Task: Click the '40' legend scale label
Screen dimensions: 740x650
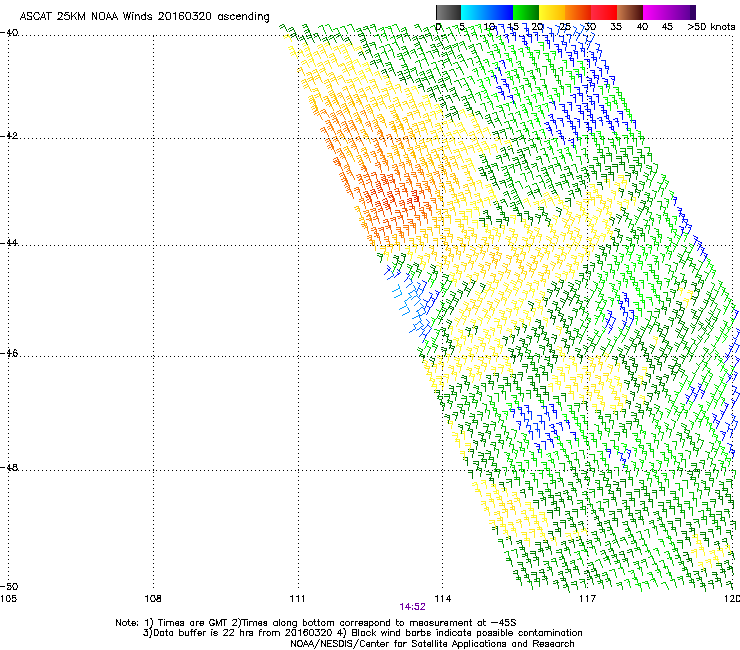Action: (x=642, y=27)
